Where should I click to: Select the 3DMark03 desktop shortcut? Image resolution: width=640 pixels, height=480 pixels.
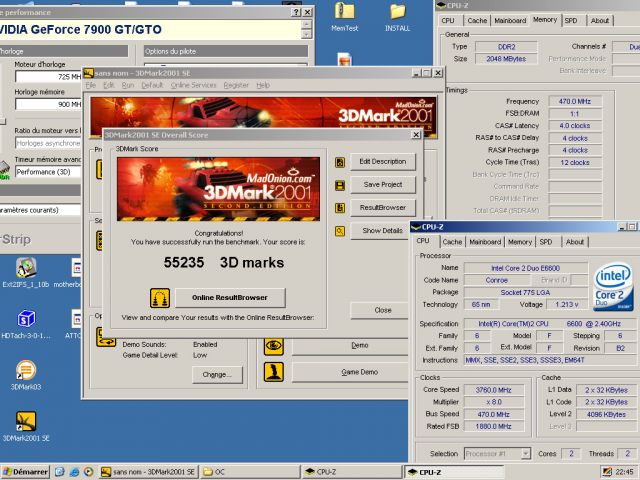point(26,376)
